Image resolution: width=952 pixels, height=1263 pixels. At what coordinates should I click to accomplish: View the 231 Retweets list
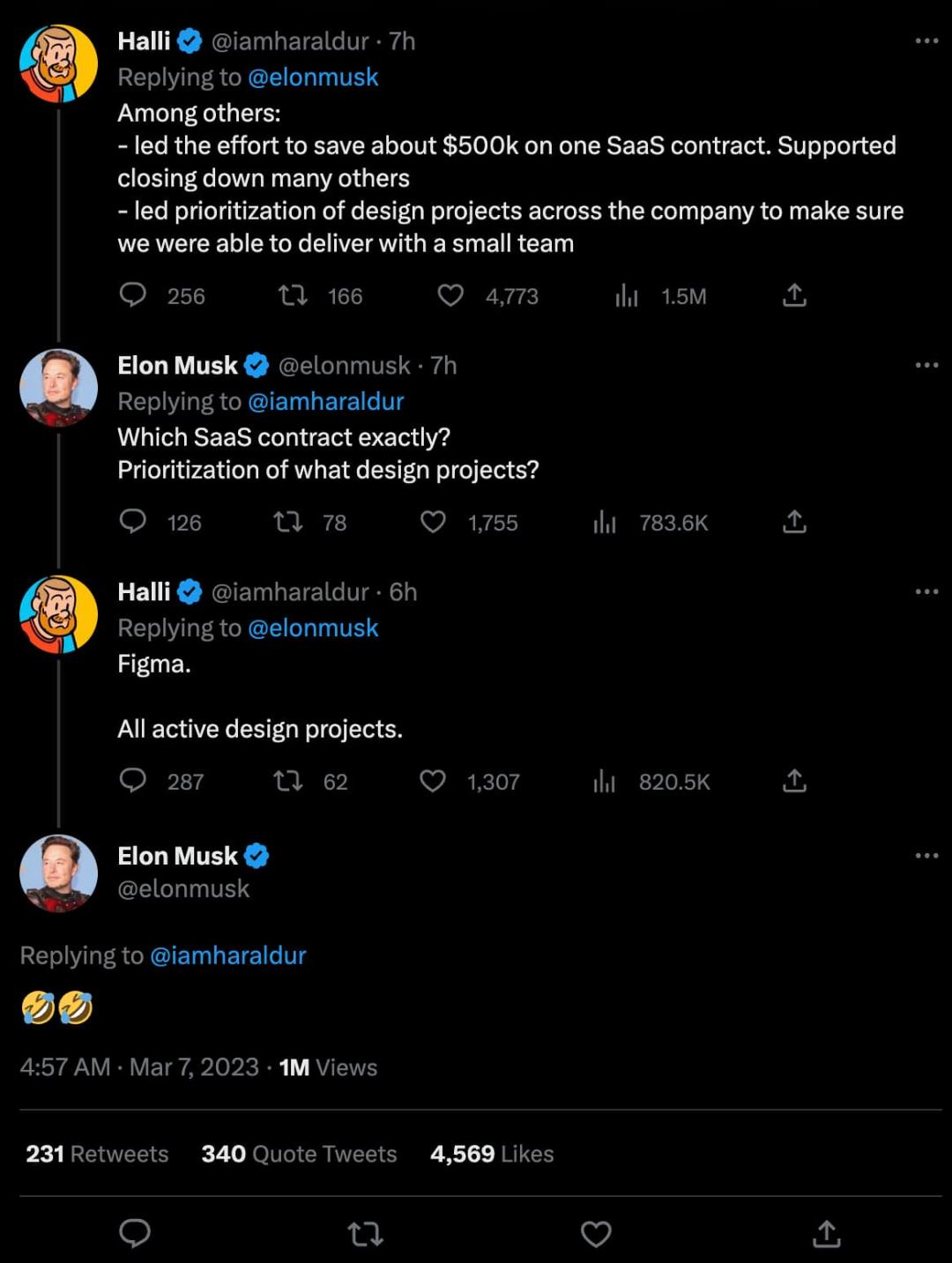click(x=97, y=1154)
